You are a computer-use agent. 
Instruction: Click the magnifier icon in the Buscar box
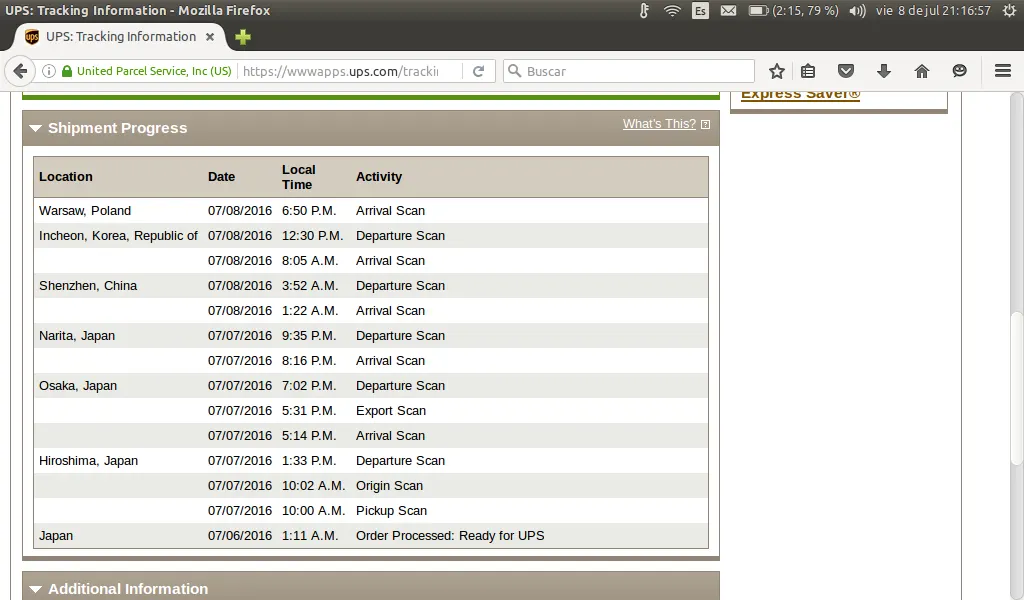(515, 71)
